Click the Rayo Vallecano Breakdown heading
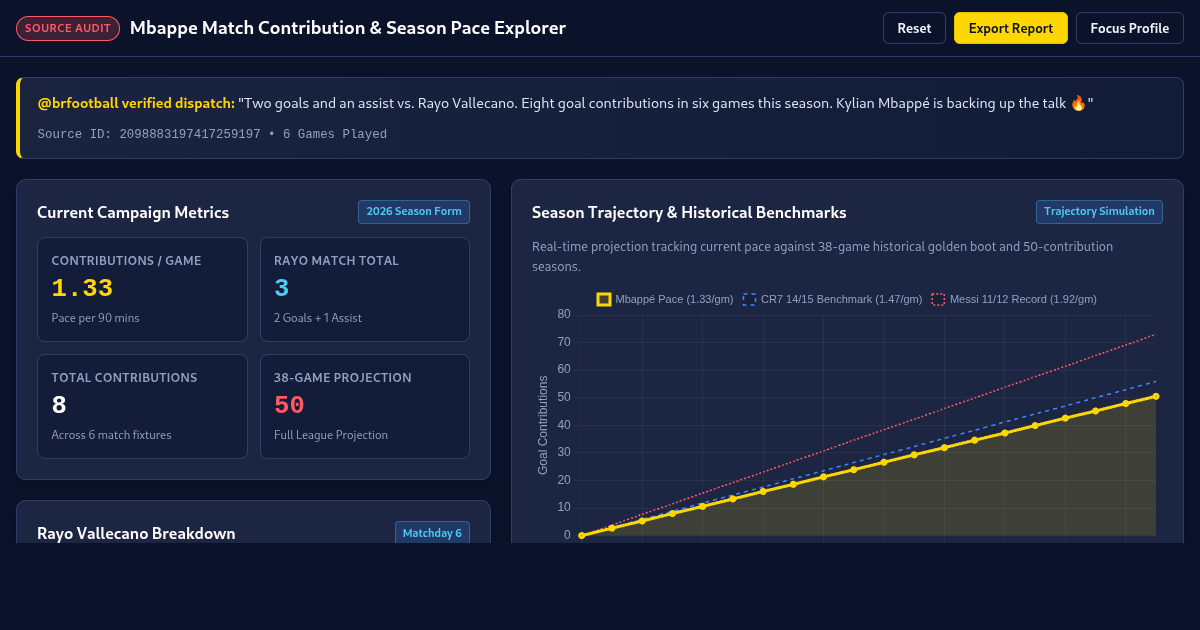1200x630 pixels. 136,533
